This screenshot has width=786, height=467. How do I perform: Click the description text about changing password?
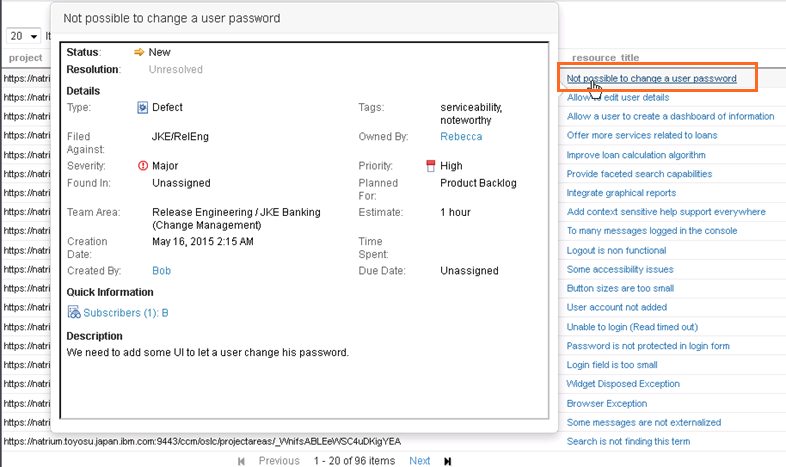coord(208,353)
